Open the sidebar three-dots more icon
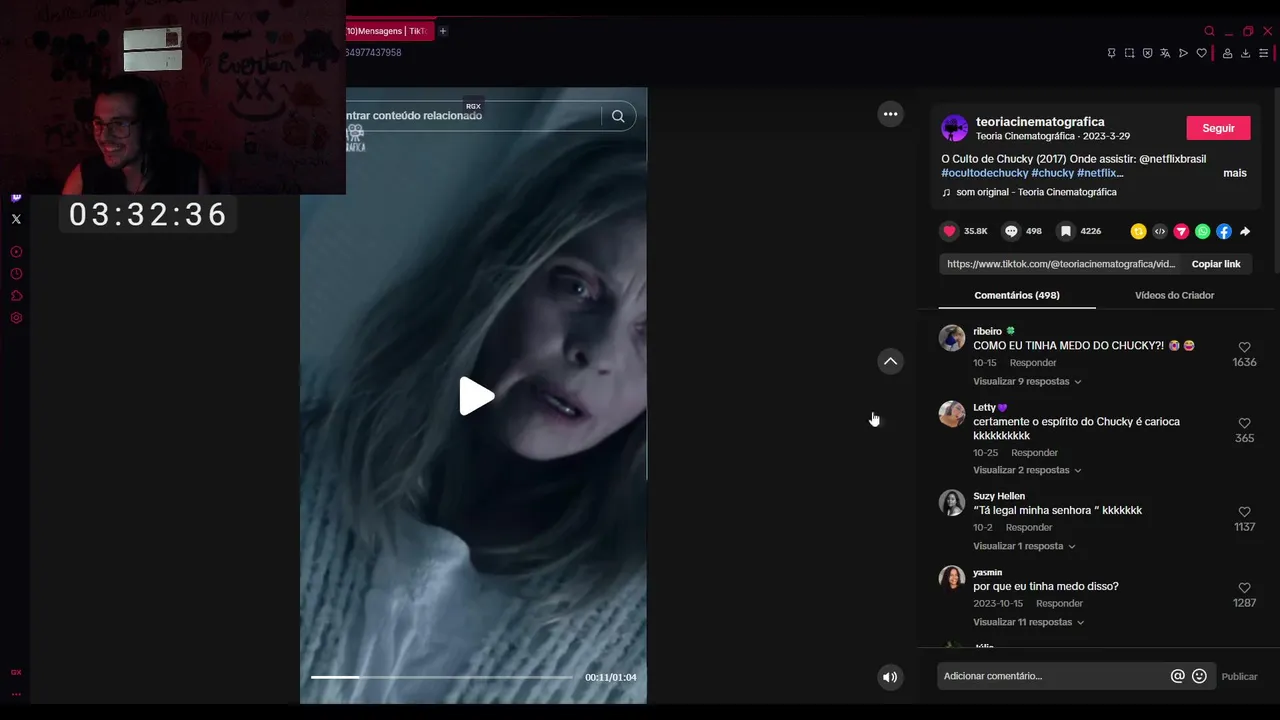The image size is (1280, 720). click(16, 693)
